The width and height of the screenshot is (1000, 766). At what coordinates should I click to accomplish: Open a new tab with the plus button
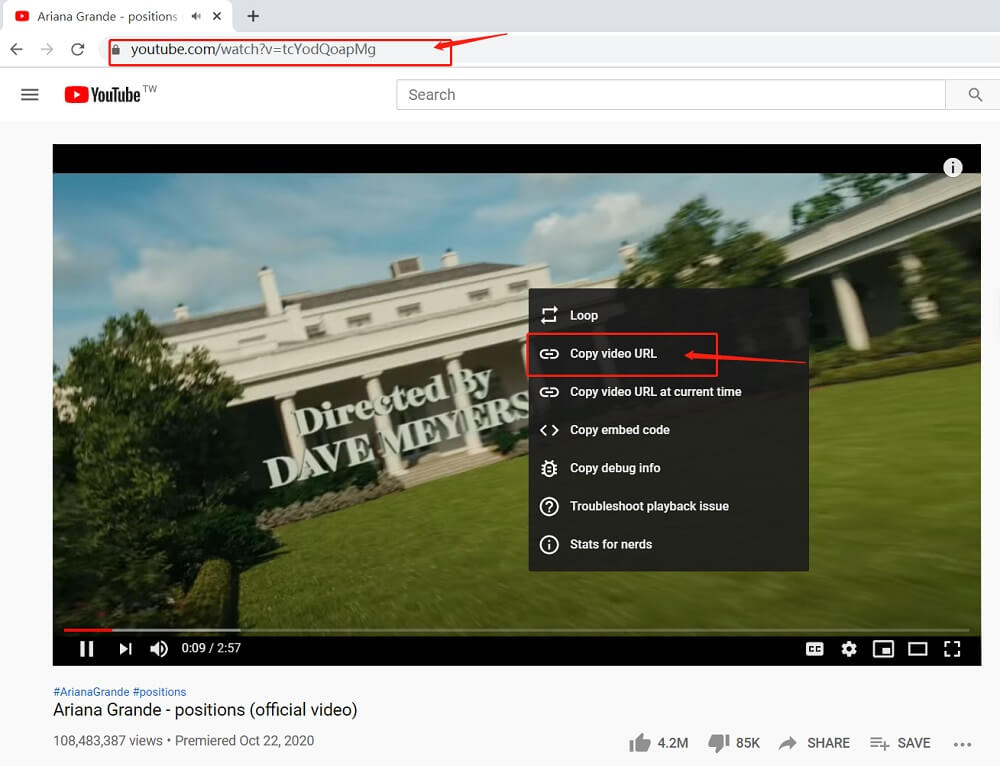(253, 16)
